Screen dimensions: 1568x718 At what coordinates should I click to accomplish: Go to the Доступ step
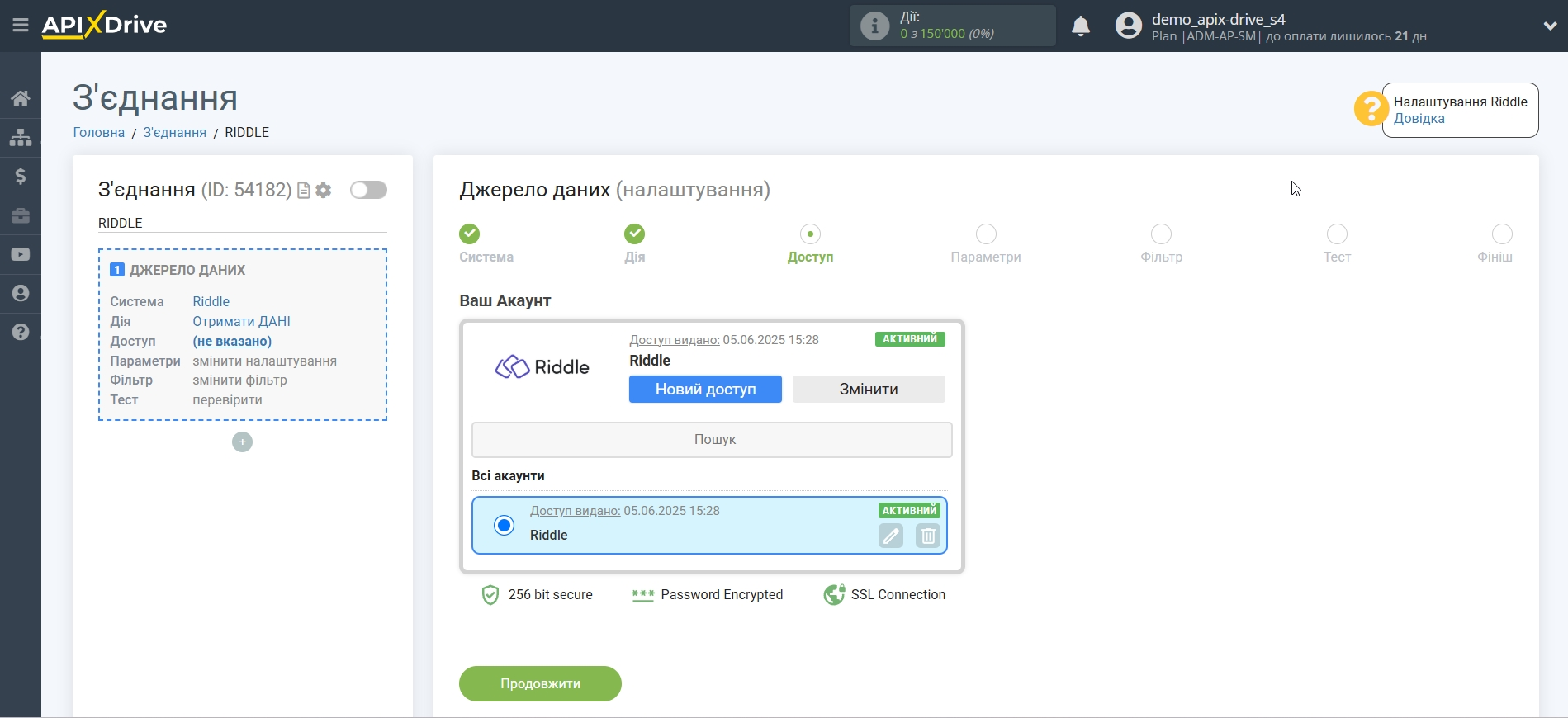point(810,234)
